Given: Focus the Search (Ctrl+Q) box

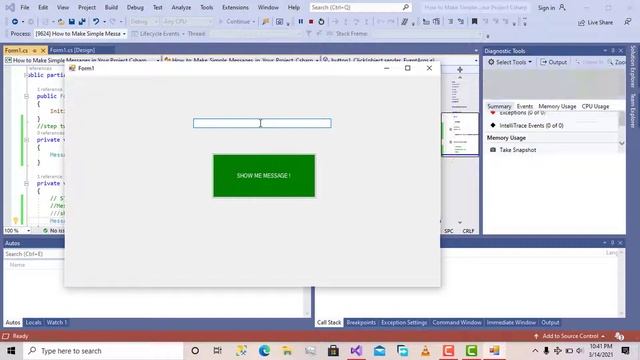Looking at the screenshot, I should coord(360,7).
